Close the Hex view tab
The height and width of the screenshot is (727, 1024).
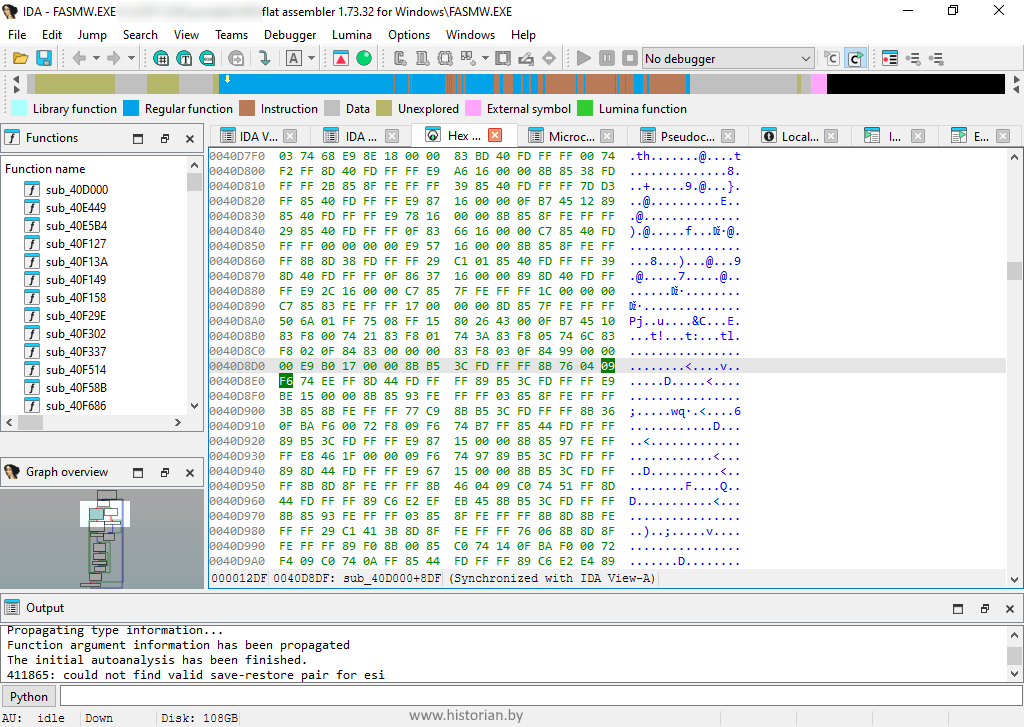[495, 135]
